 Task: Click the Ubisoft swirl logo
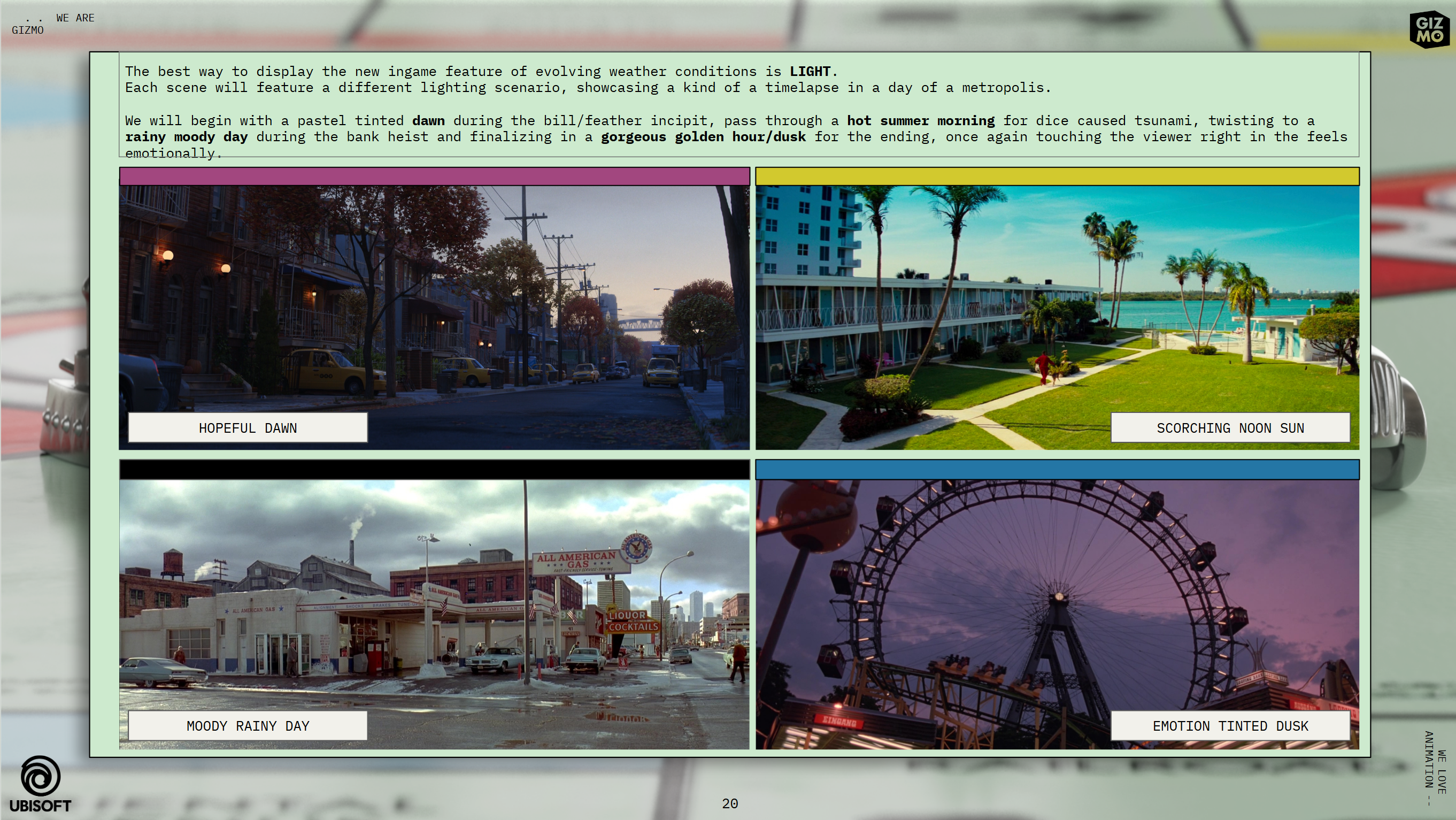coord(40,776)
